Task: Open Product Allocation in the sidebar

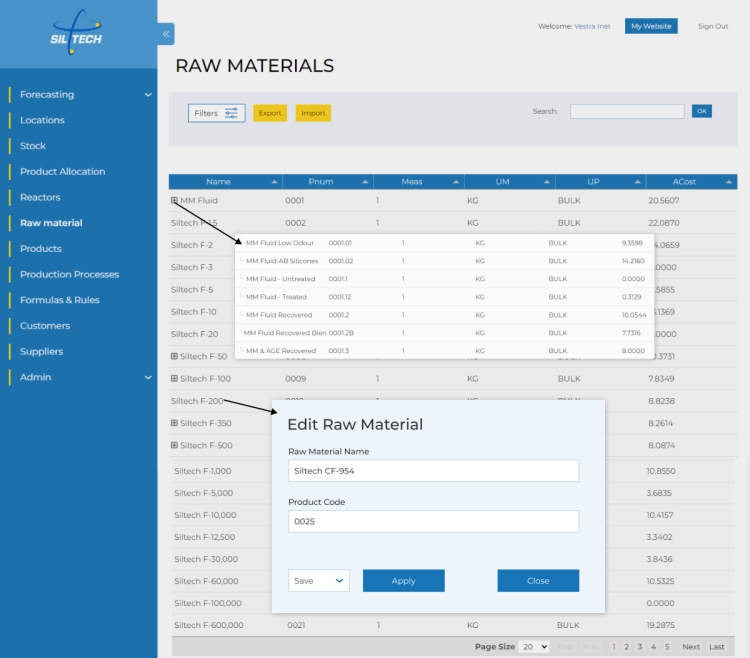Action: click(x=63, y=172)
